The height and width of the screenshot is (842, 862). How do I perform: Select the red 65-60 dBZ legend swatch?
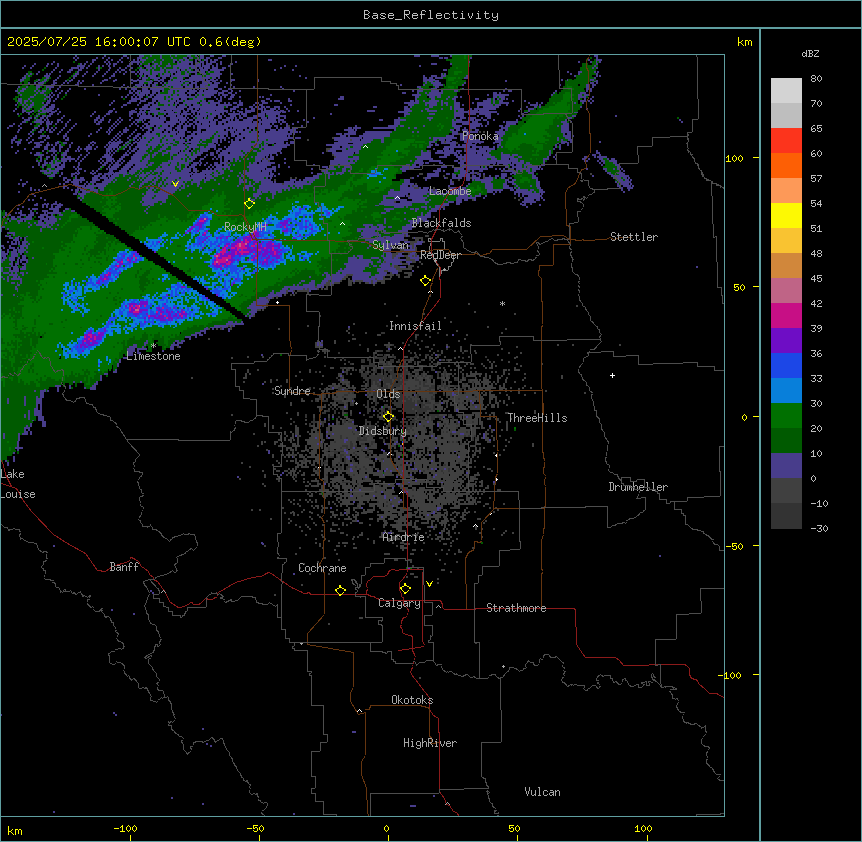tap(786, 141)
